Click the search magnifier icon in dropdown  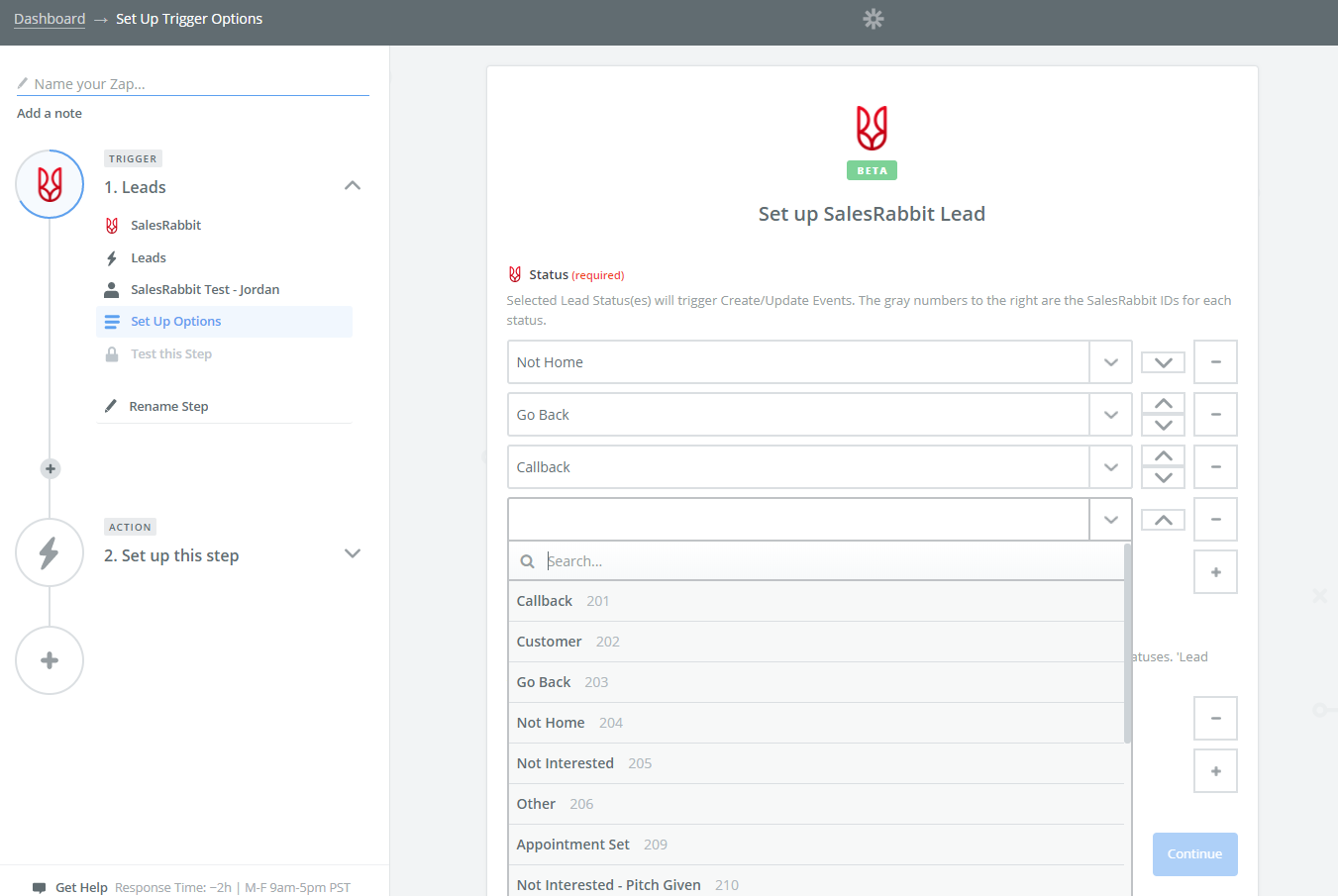(x=527, y=561)
